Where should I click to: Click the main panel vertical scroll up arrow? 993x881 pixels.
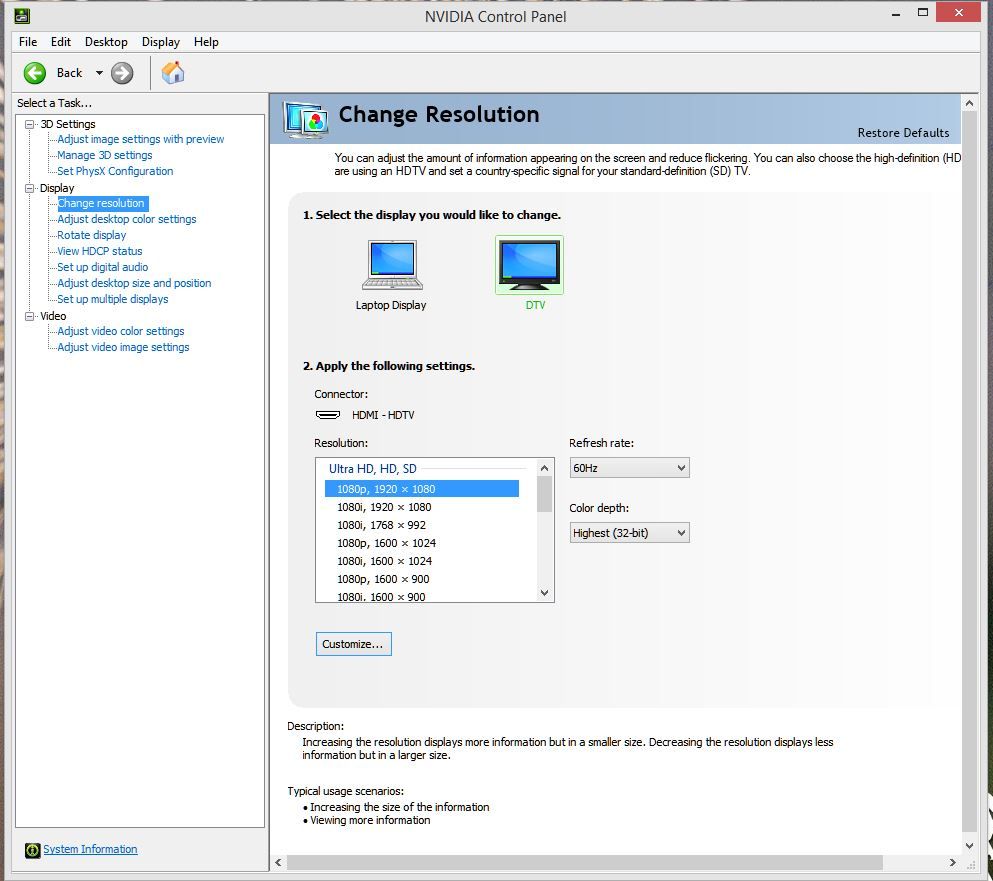pos(970,103)
